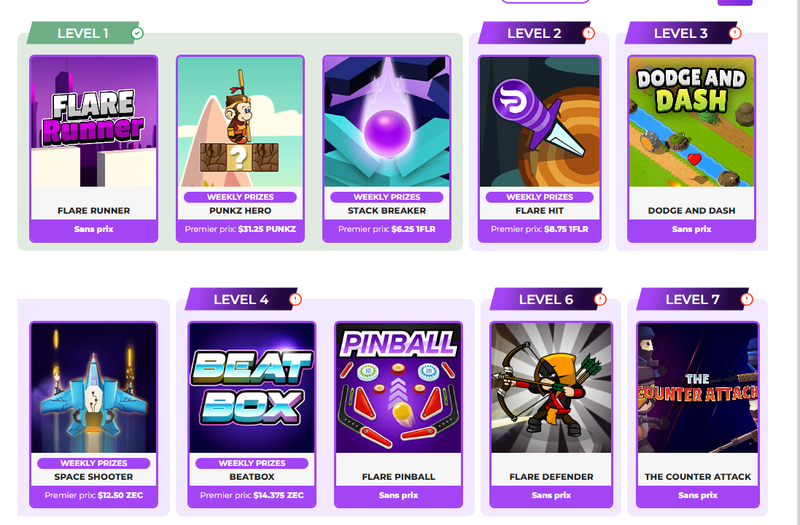Click the green checkmark icon on Level 1
The width and height of the screenshot is (800, 525).
click(137, 33)
